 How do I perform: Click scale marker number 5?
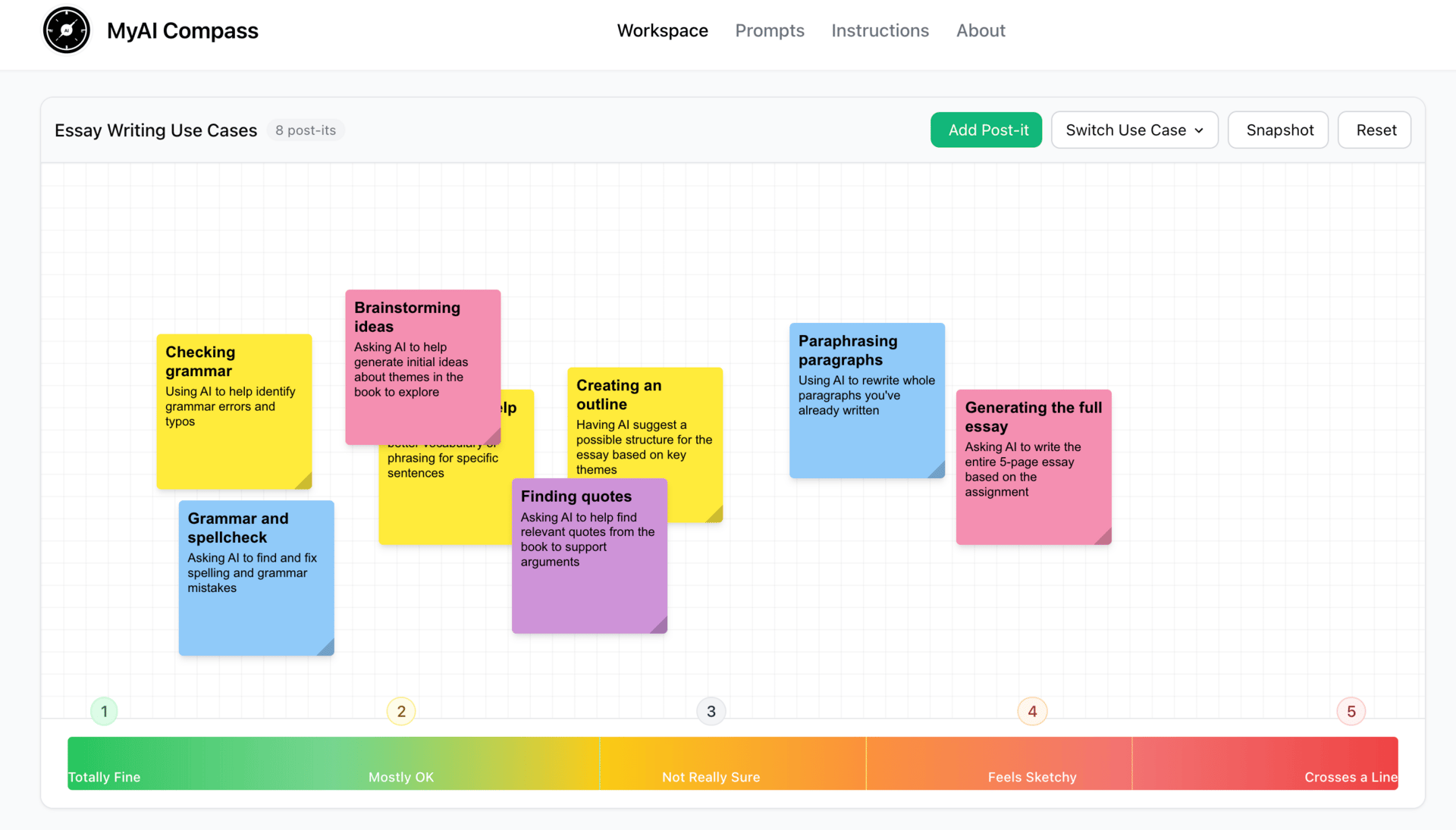(1351, 711)
